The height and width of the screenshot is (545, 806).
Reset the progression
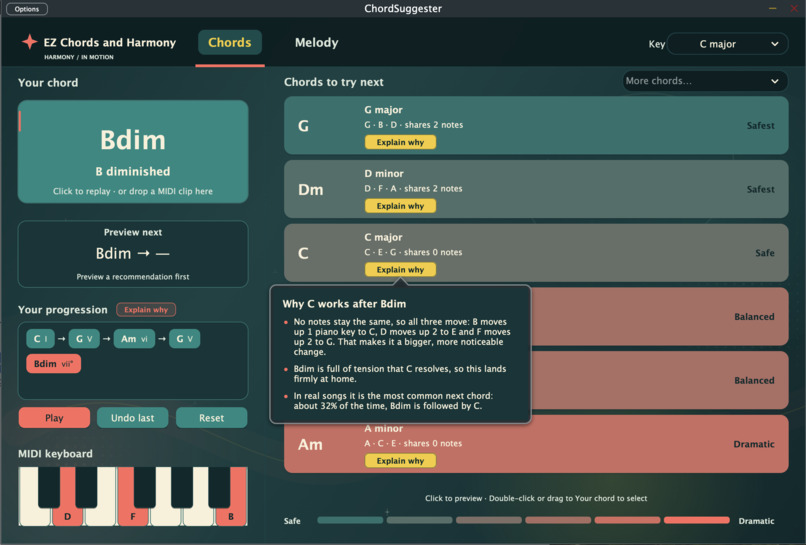211,418
